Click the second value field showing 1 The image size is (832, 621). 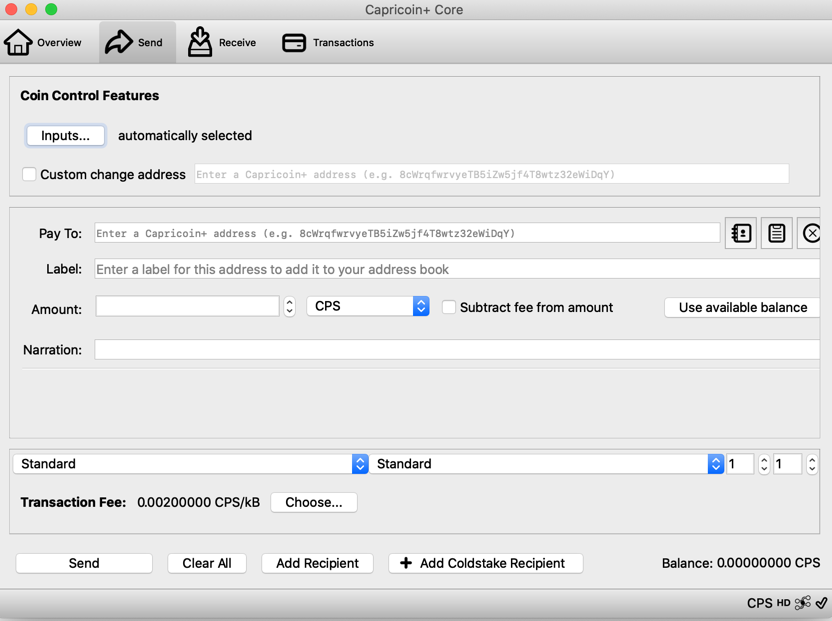[x=787, y=464]
